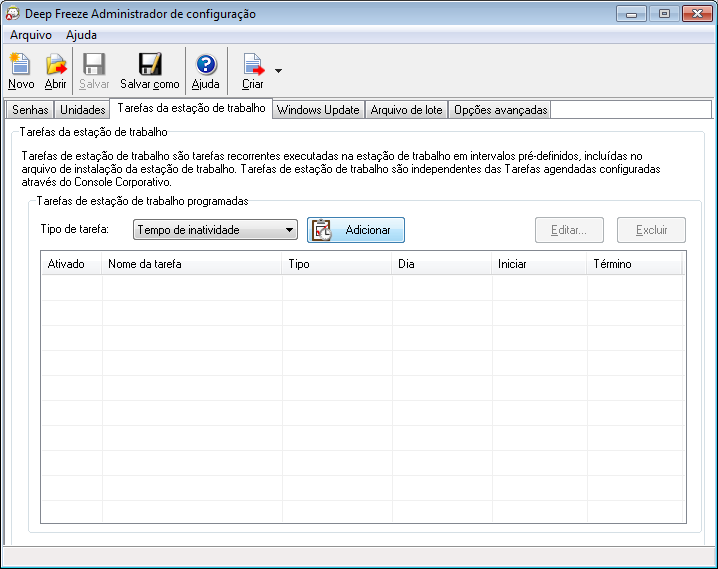Click the Novo toolbar icon
The width and height of the screenshot is (718, 569).
click(21, 70)
